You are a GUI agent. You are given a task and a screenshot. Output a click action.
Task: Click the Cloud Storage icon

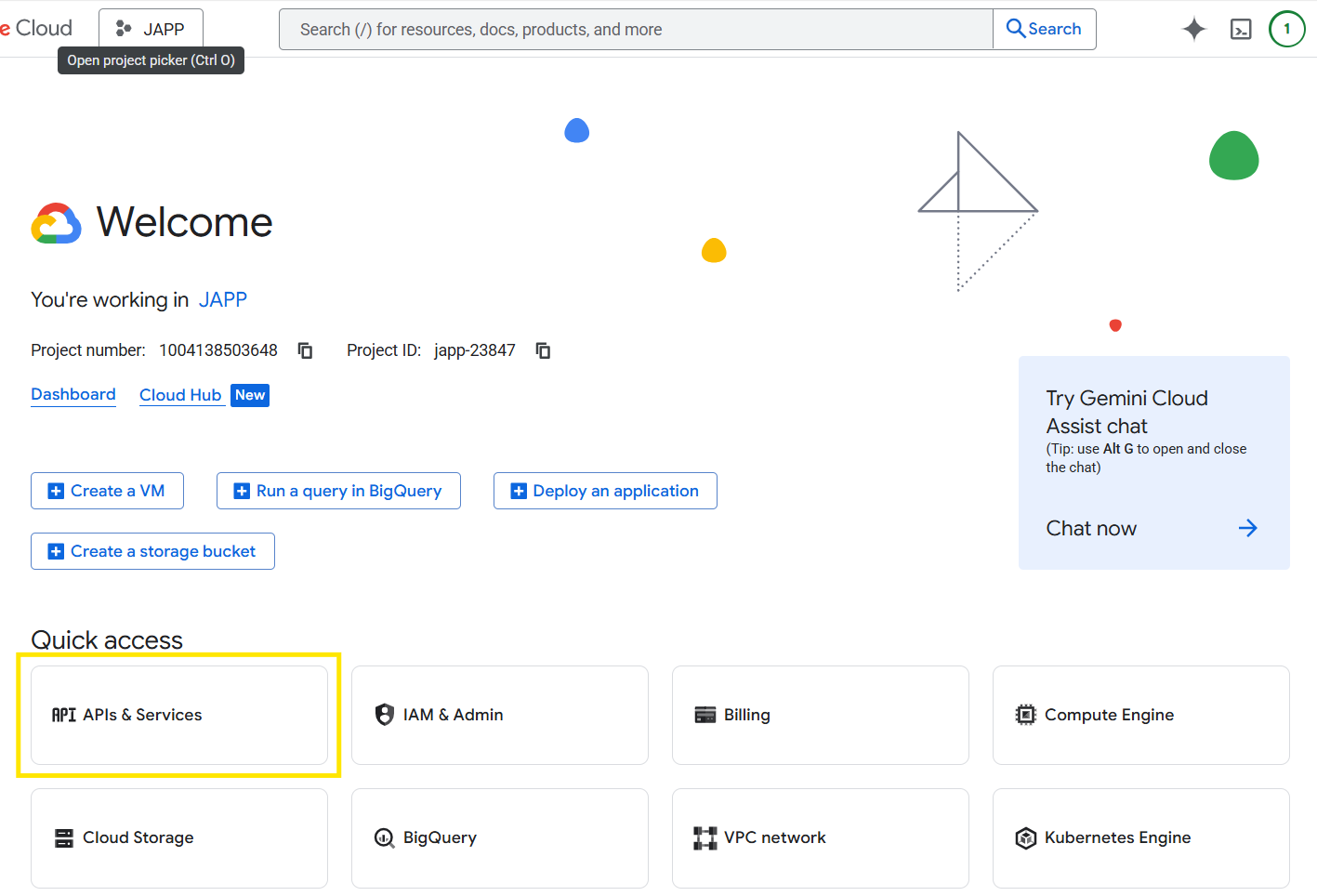coord(64,838)
